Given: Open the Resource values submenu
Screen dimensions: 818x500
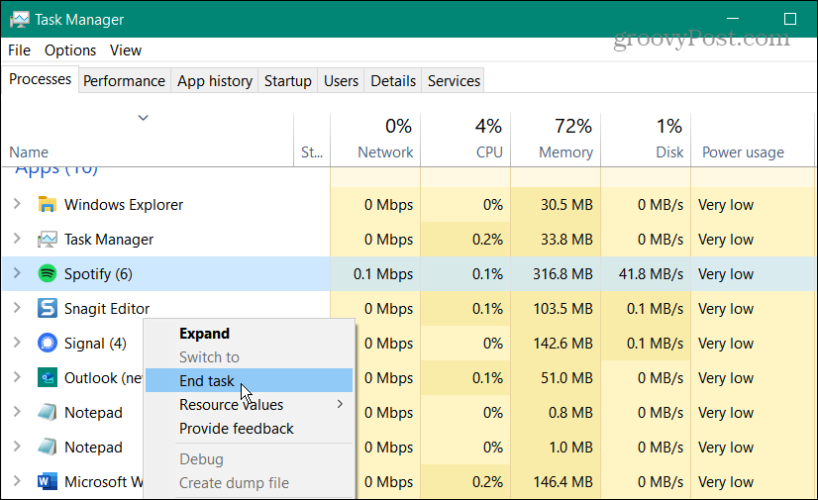Looking at the screenshot, I should (x=249, y=404).
